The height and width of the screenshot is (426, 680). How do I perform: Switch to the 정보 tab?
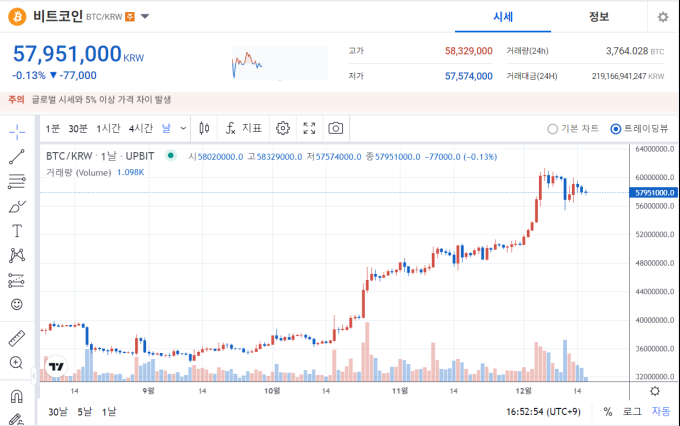(x=599, y=17)
